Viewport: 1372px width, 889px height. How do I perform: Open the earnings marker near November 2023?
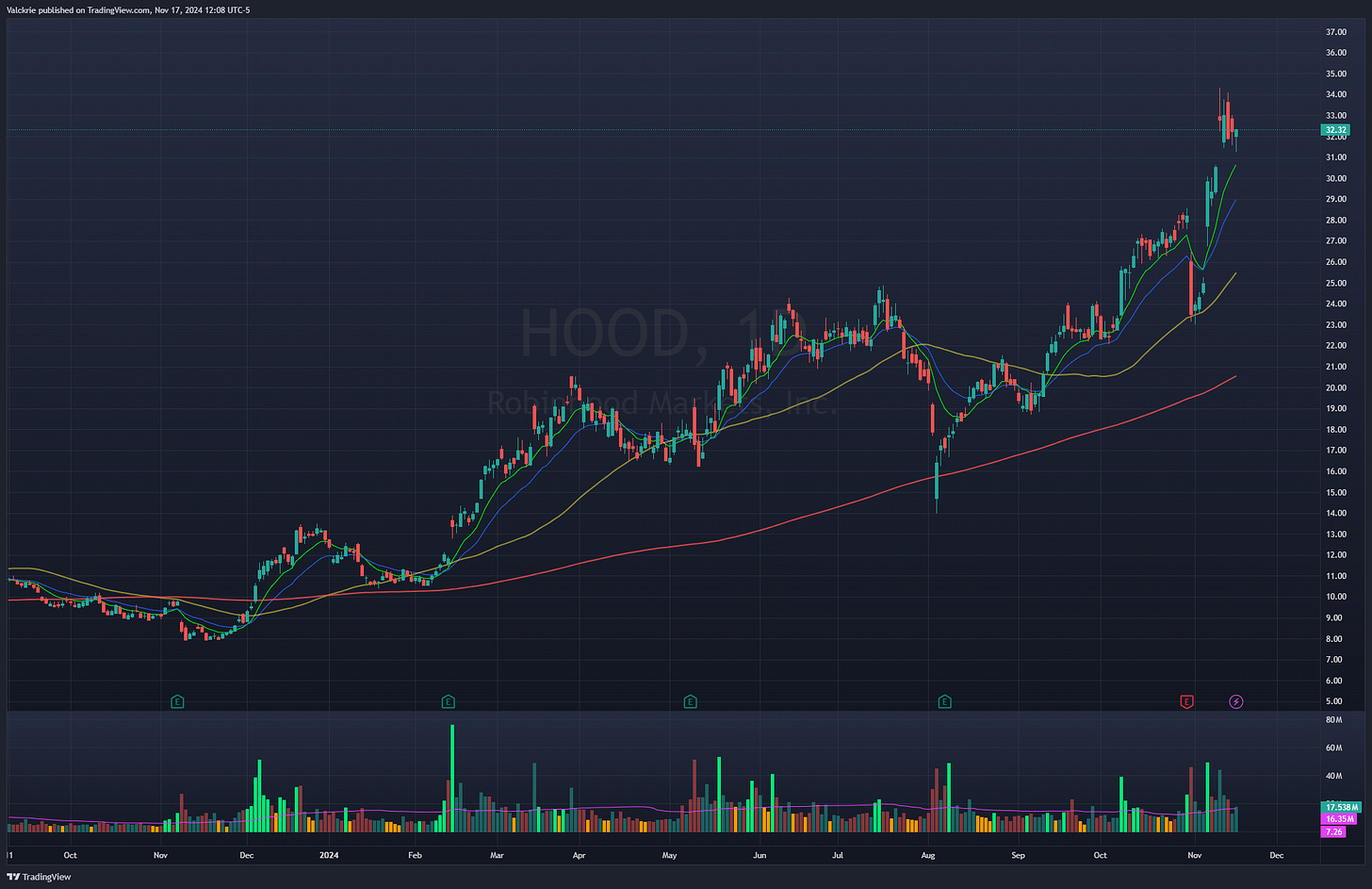(x=177, y=701)
